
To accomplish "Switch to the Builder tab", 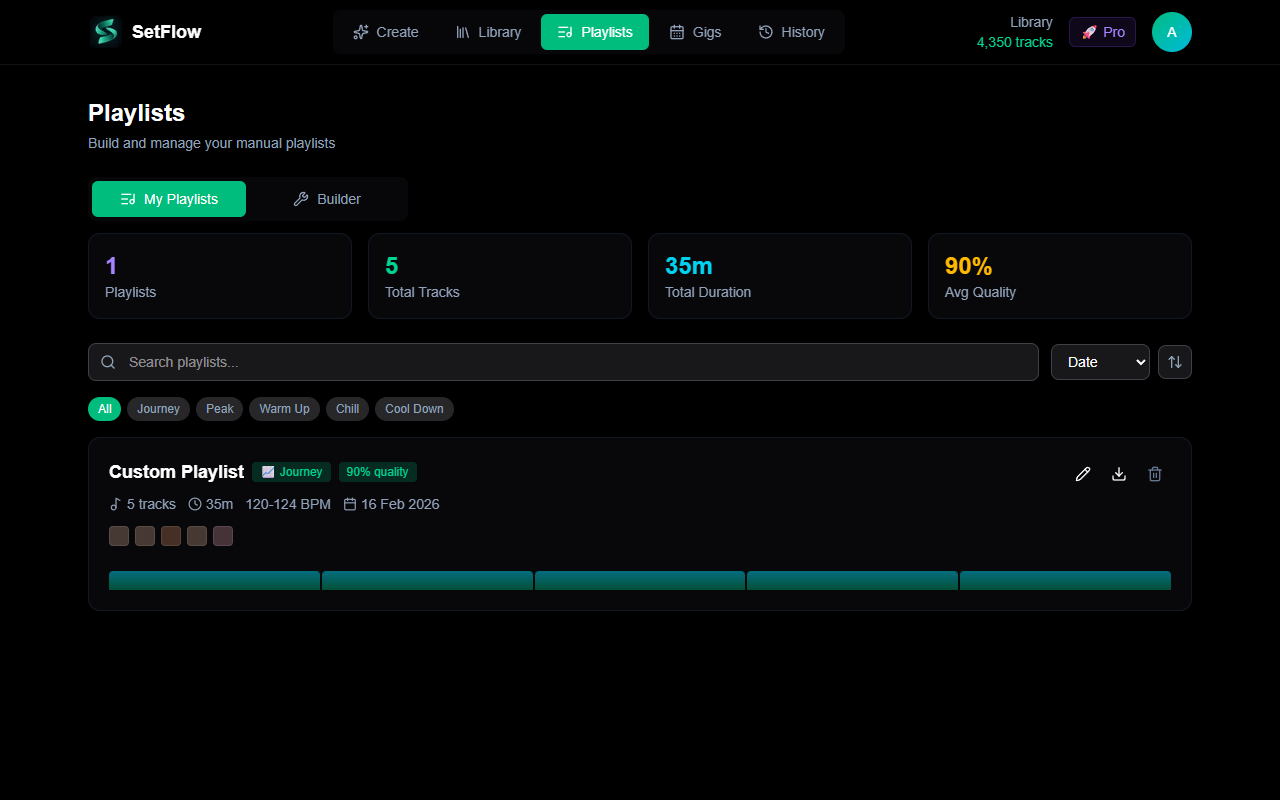I will coord(327,199).
